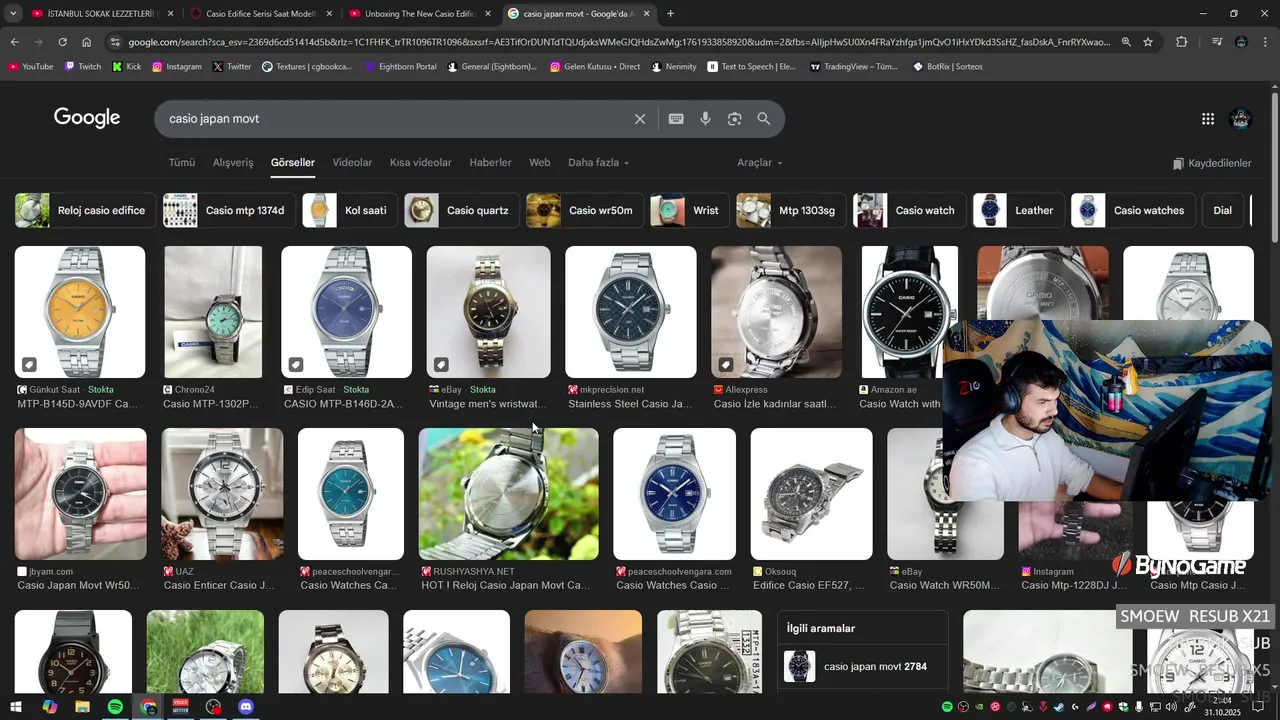Filter by Casio quartz chip

[461, 211]
